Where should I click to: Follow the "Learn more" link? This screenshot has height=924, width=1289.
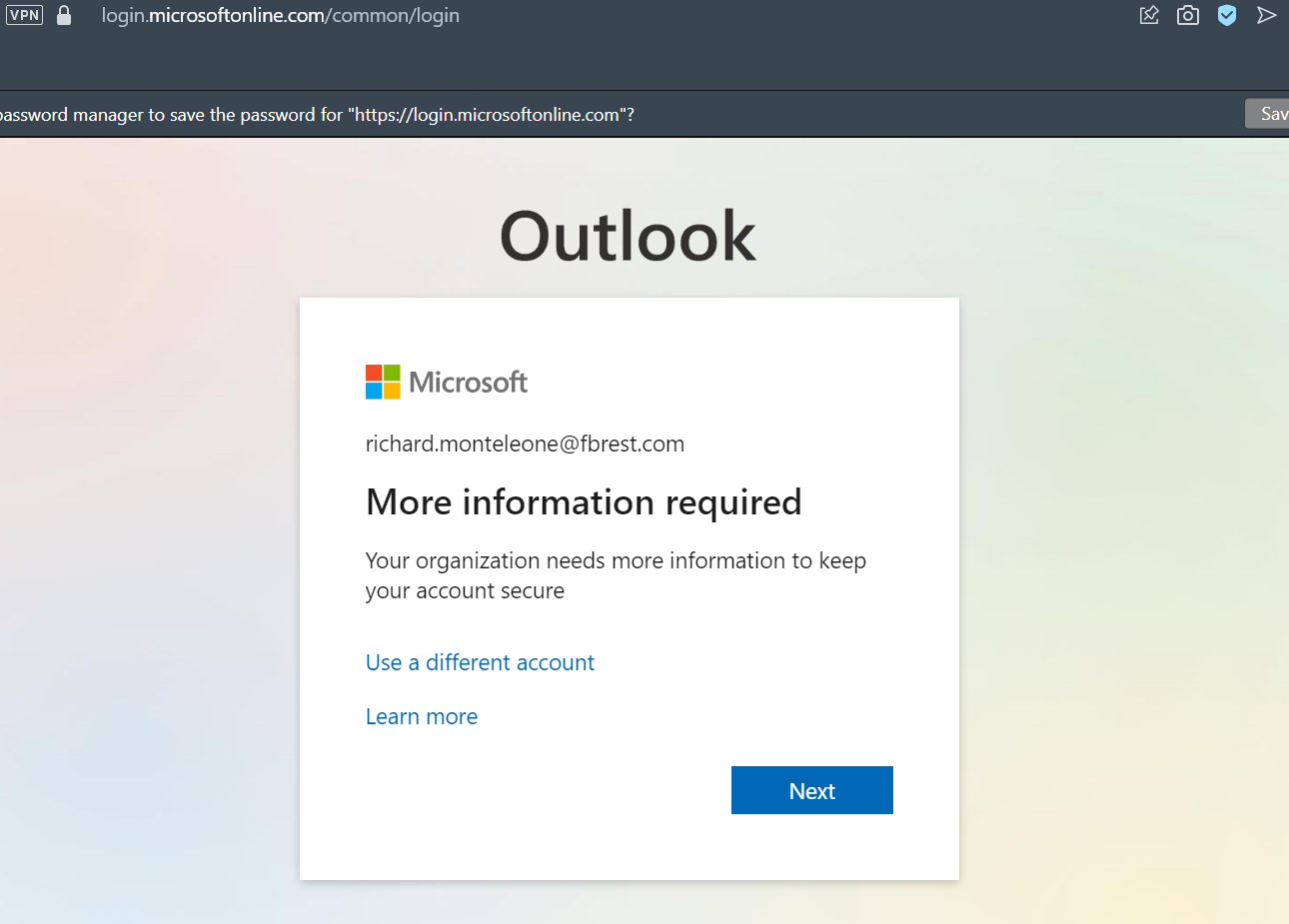click(x=421, y=716)
